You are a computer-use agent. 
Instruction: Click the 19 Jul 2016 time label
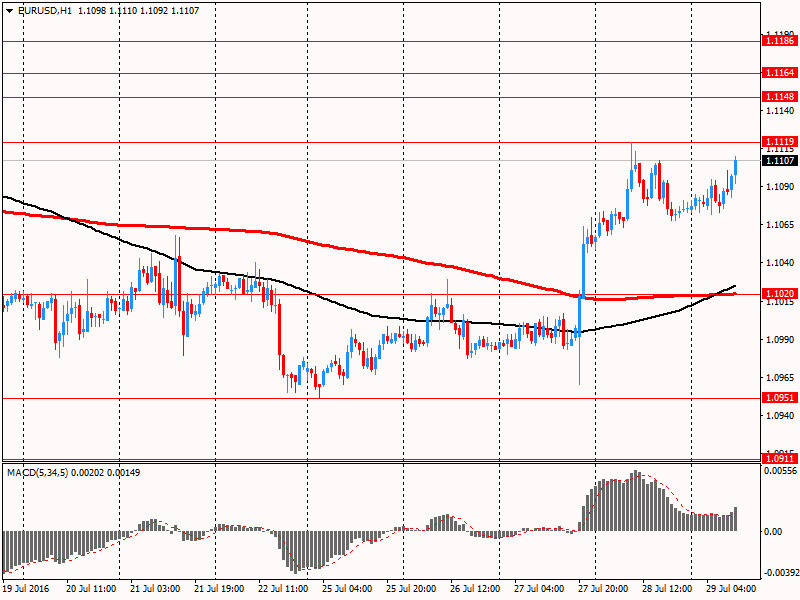click(26, 589)
